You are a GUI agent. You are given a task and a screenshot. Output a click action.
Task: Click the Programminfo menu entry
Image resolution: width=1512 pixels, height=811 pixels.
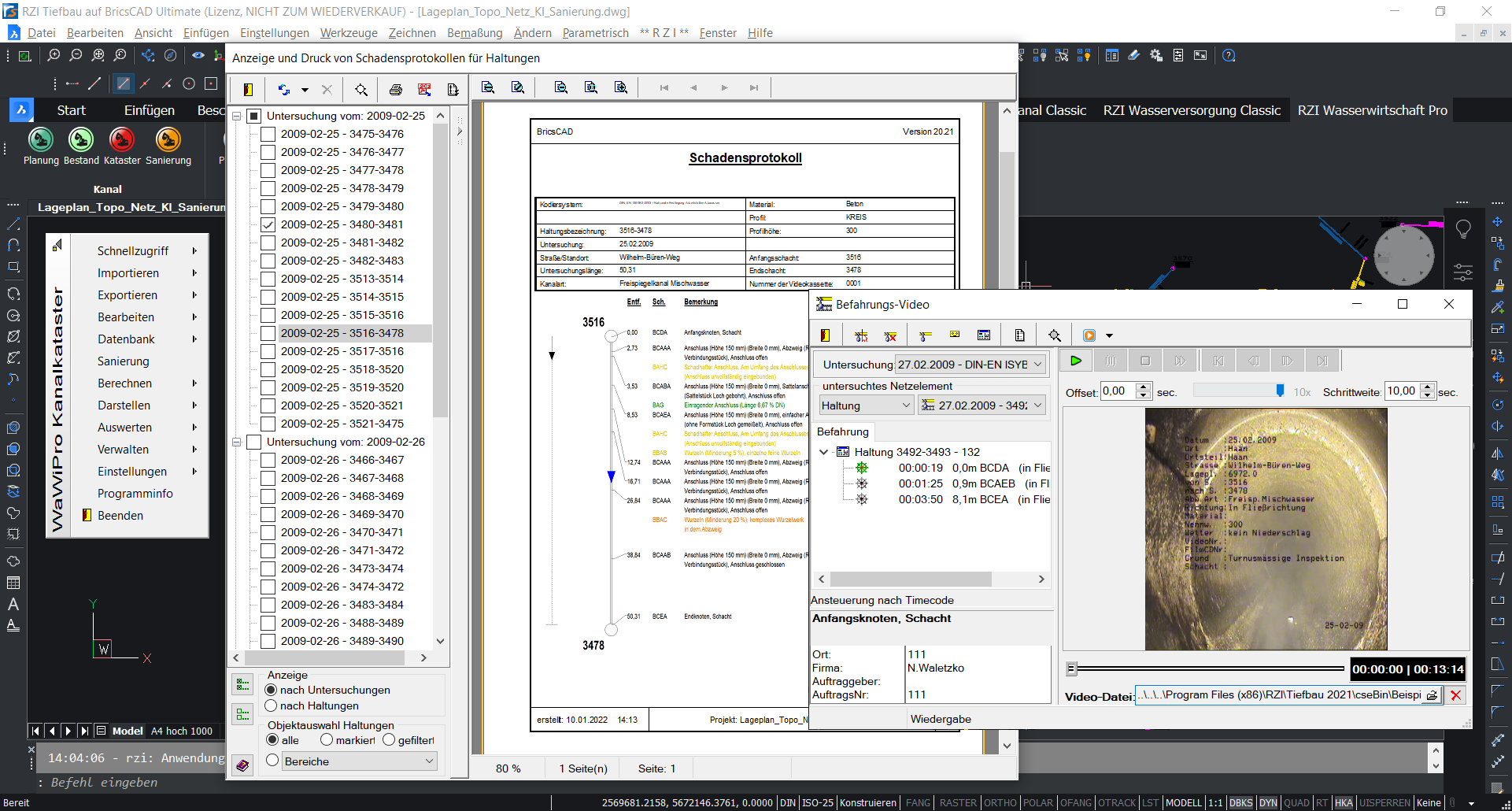pyautogui.click(x=135, y=494)
